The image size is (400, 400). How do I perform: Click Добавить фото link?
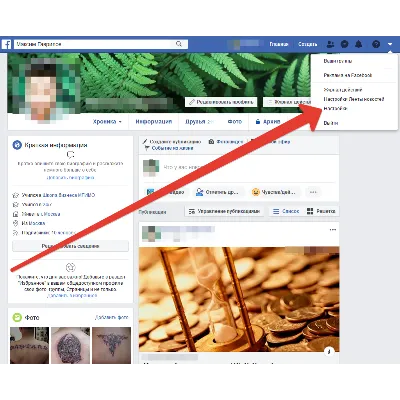coord(111,317)
